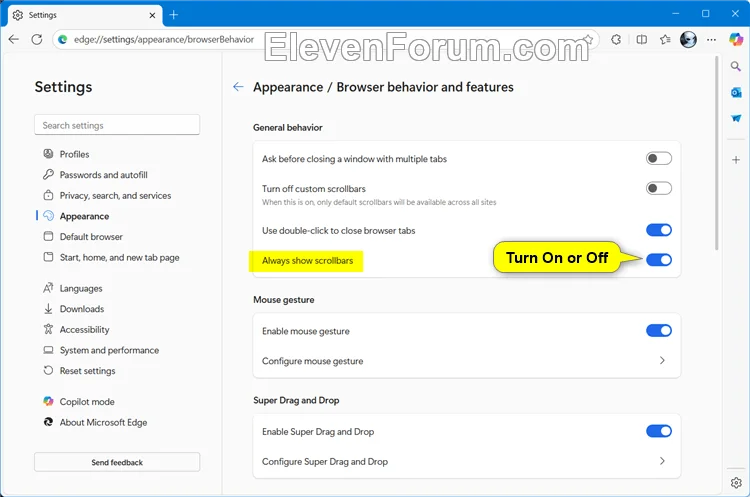
Task: Toggle Ask before closing a window with multiple tabs
Action: (x=659, y=158)
